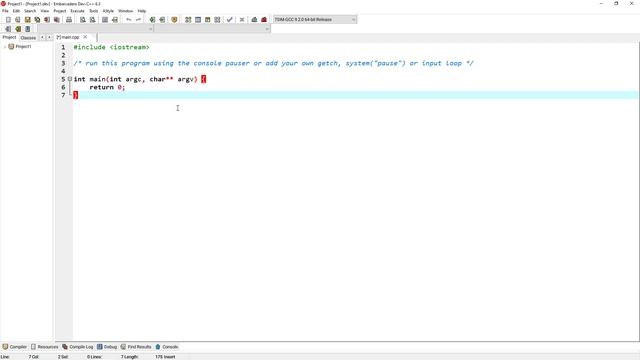Click the green icon in second toolbar row
Image resolution: width=640 pixels, height=360 pixels.
click(x=18, y=29)
